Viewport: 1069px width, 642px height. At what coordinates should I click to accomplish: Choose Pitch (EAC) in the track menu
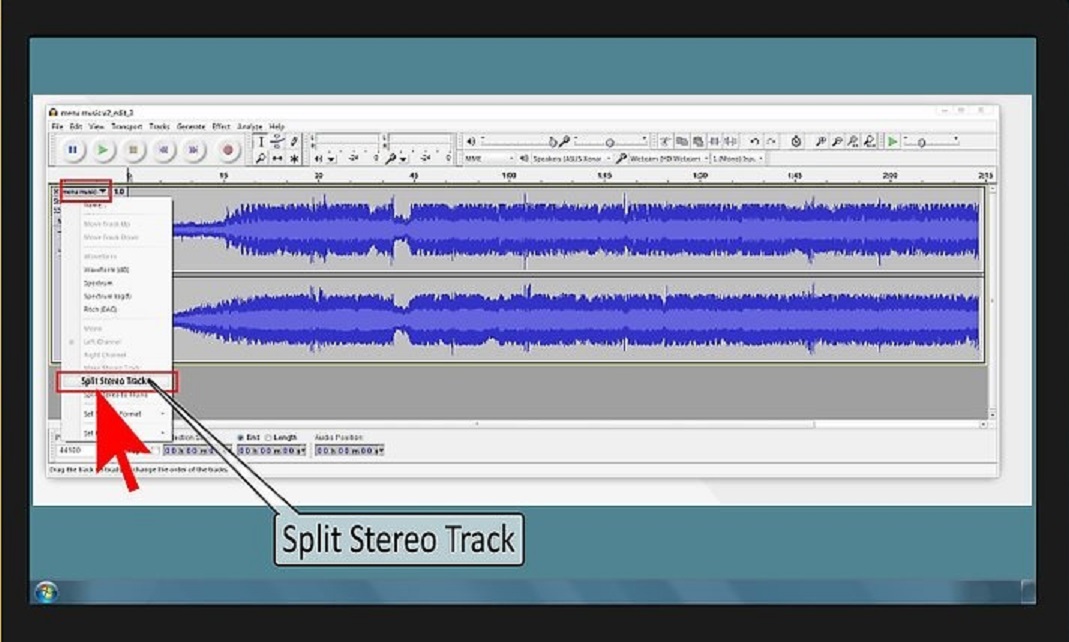100,309
